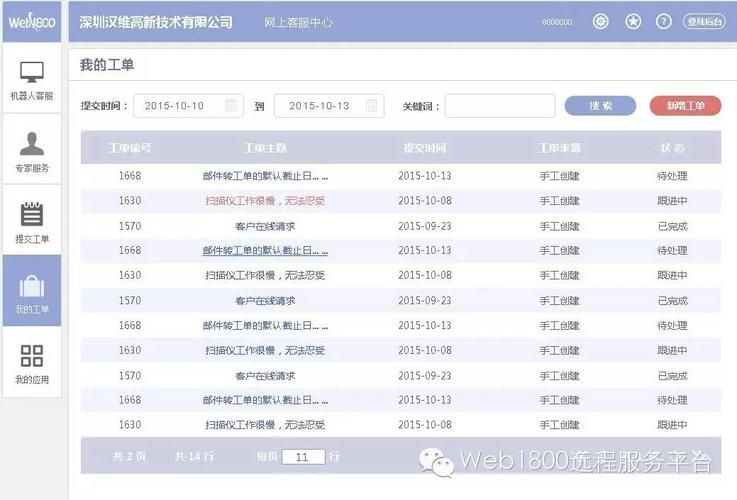Click the end date field 2015-10-13
The height and width of the screenshot is (500, 737).
coord(329,106)
